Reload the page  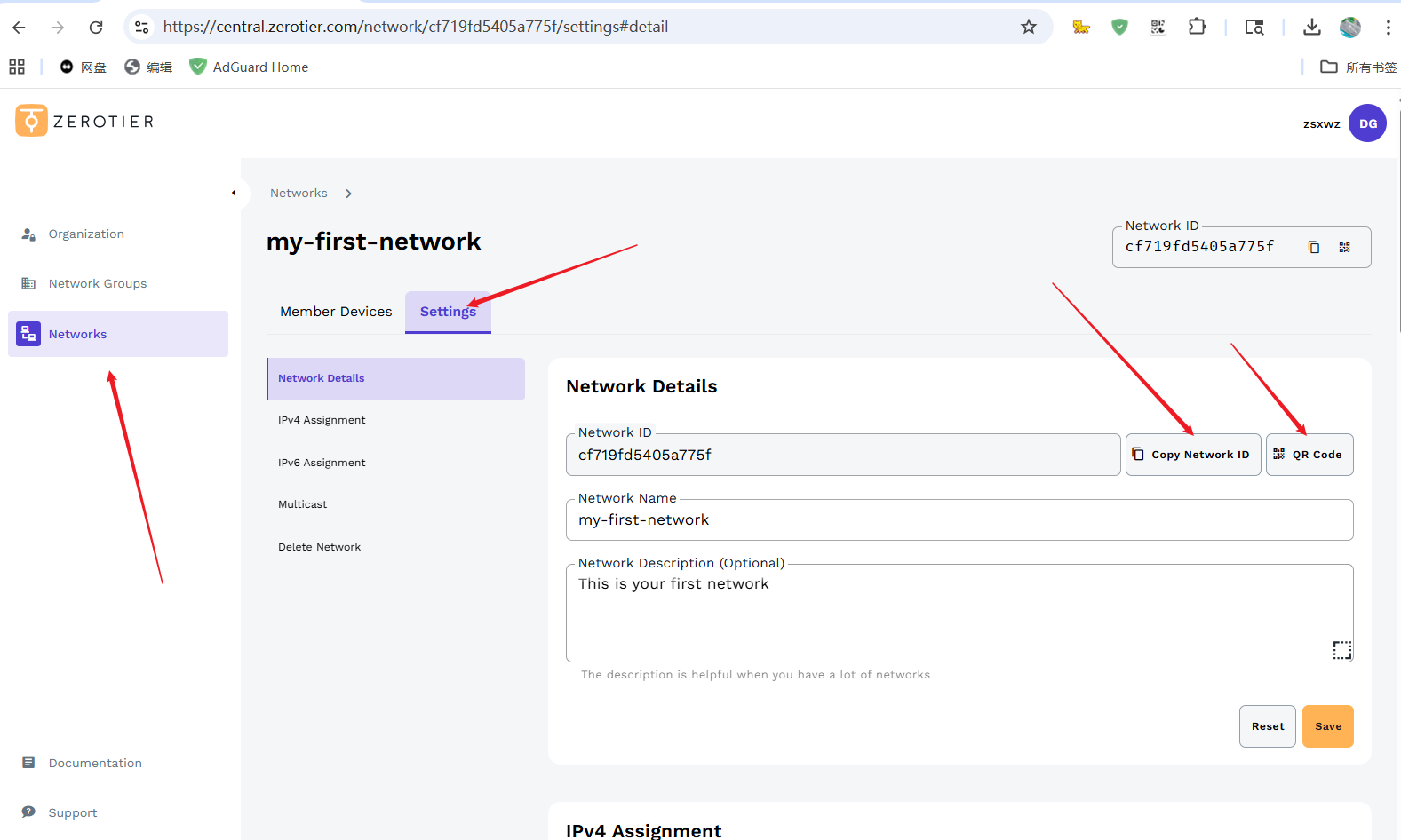coord(96,27)
